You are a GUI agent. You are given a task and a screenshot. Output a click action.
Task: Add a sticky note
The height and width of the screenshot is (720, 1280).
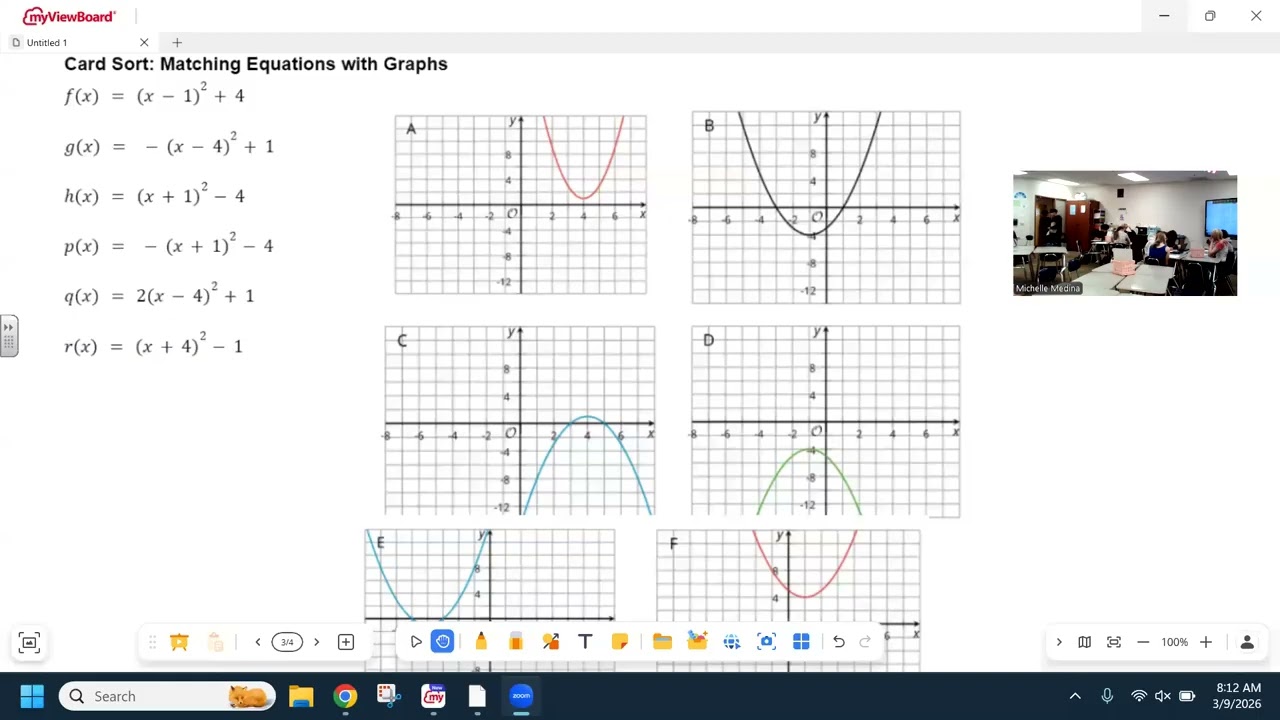pos(620,642)
